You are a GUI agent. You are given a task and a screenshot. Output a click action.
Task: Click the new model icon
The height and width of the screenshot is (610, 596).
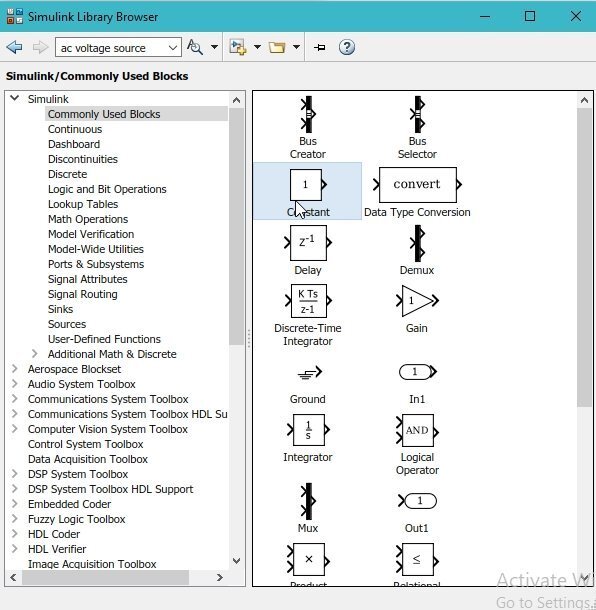238,47
